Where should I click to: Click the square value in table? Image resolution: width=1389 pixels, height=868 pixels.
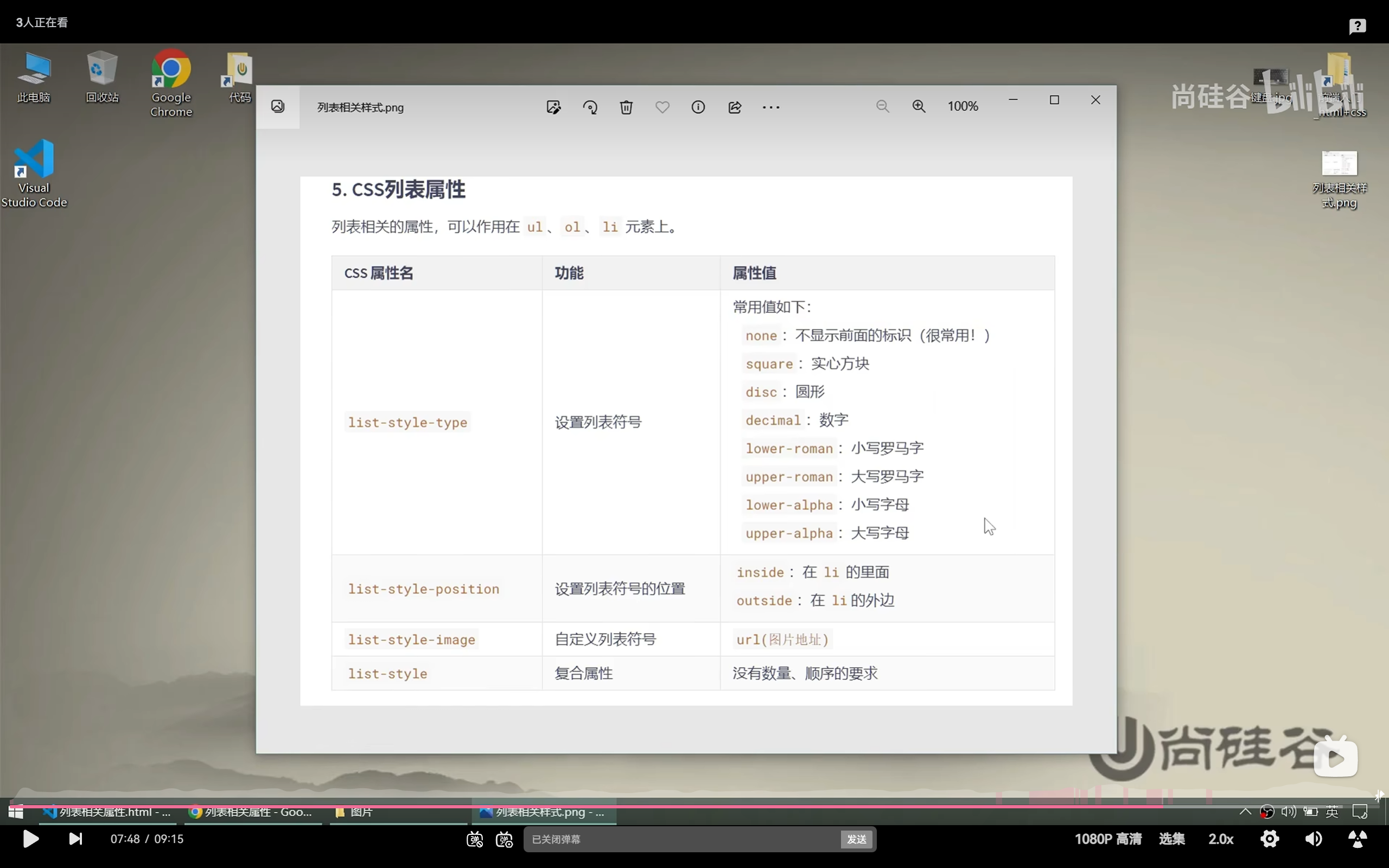point(769,364)
